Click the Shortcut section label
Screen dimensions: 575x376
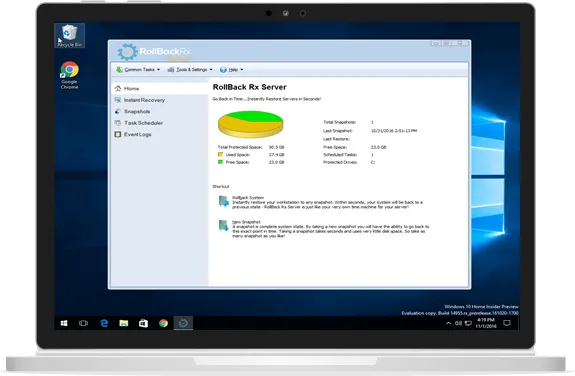coord(221,186)
